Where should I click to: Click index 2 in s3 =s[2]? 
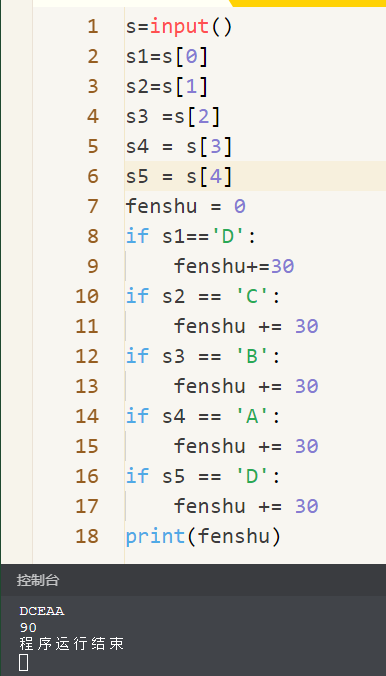tap(203, 116)
